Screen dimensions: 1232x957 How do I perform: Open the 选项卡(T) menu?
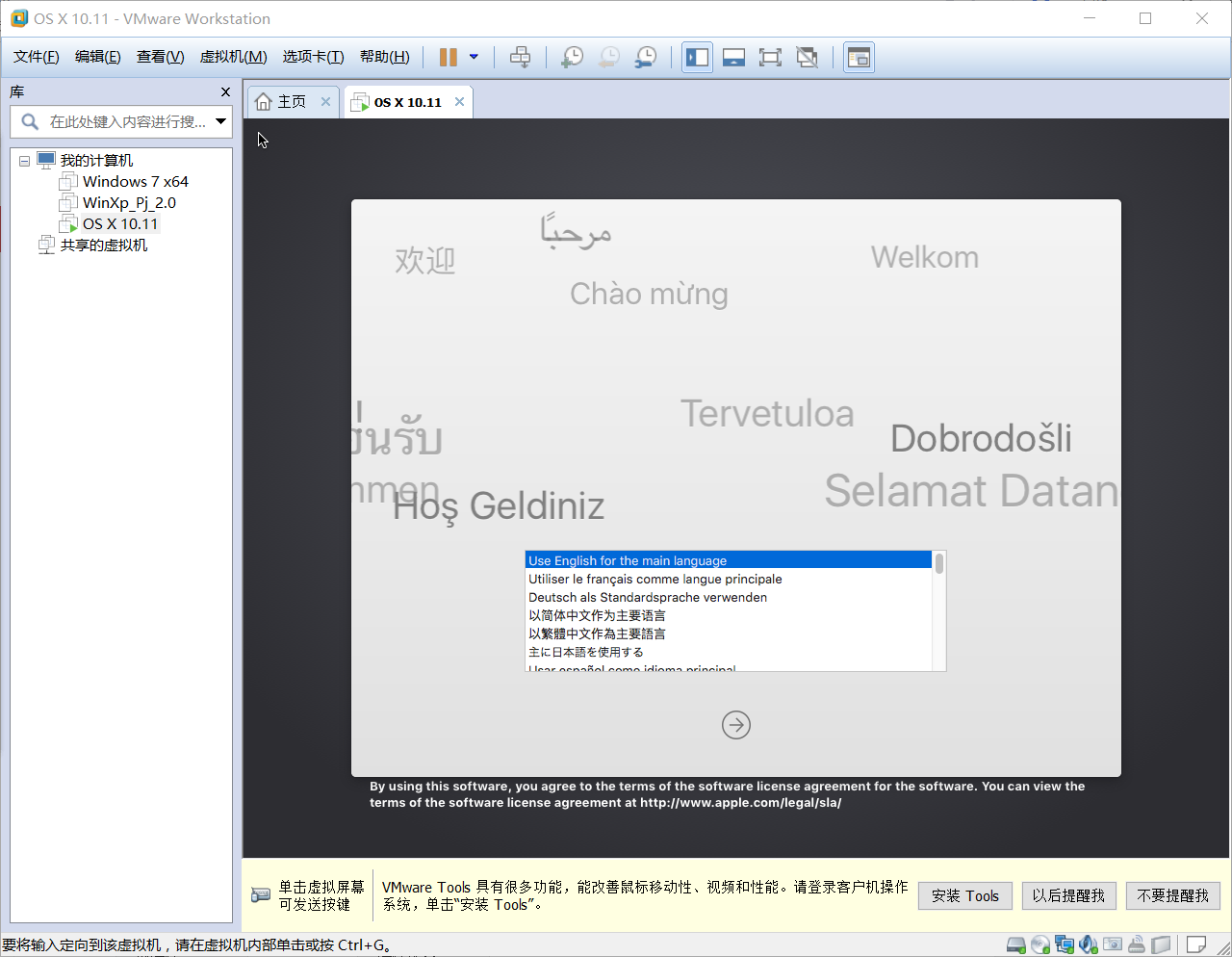pos(314,57)
